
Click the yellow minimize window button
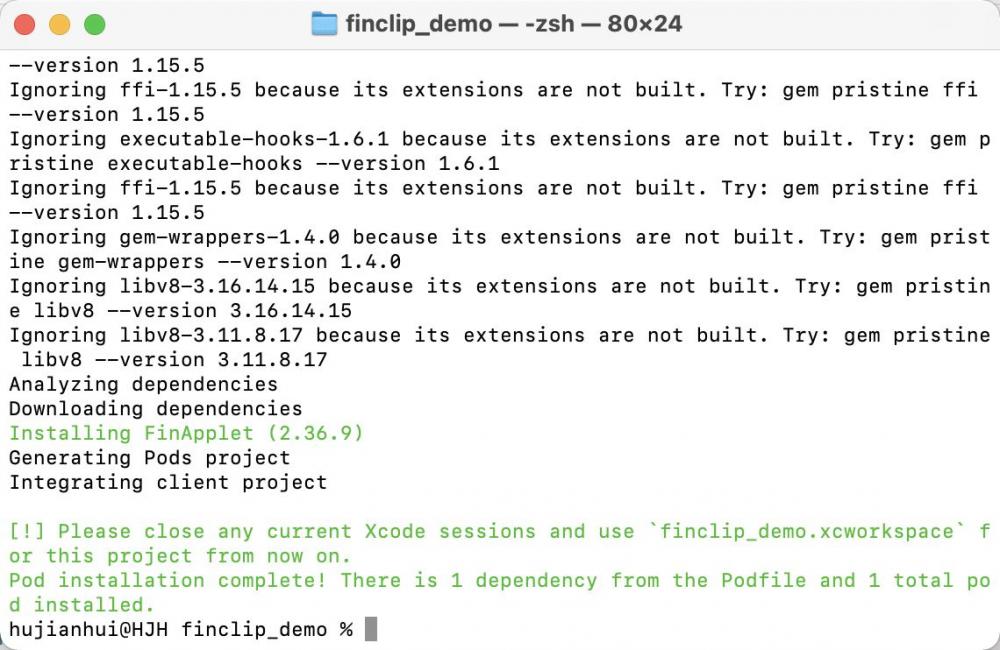tap(60, 25)
